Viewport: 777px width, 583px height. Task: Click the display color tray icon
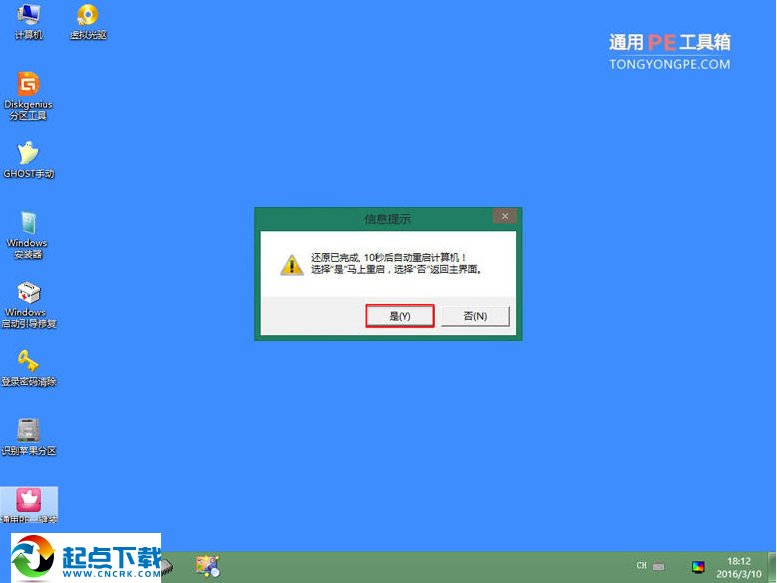(698, 567)
